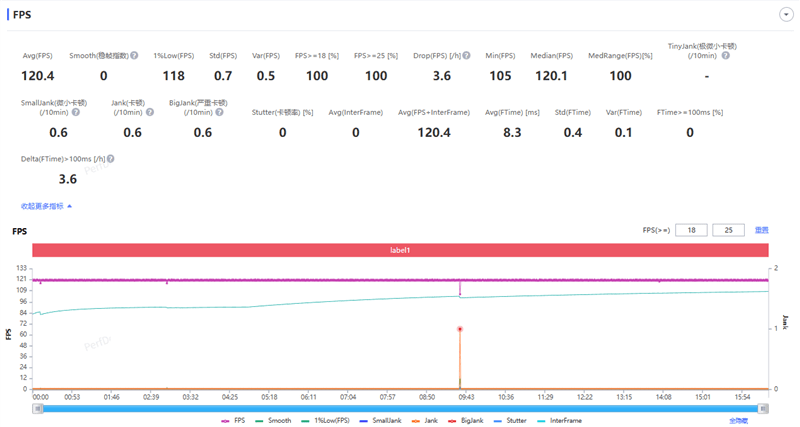Screen dimensions: 800x427
Task: Click the blue timeline range slider
Action: coord(400,408)
